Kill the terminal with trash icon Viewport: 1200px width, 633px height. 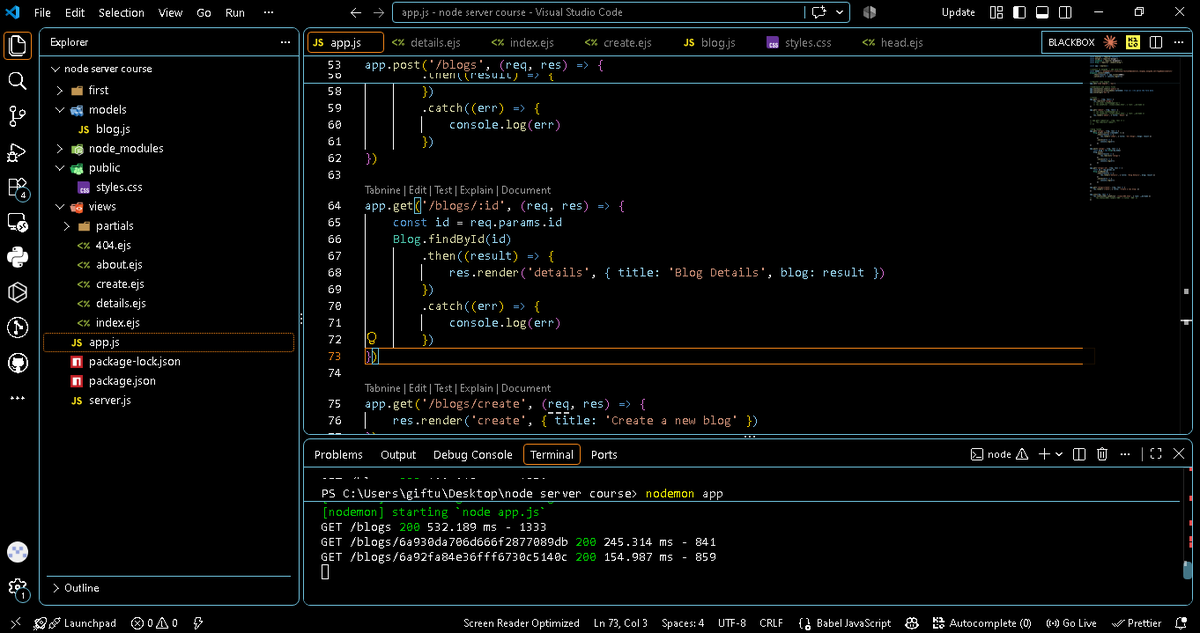point(1102,454)
